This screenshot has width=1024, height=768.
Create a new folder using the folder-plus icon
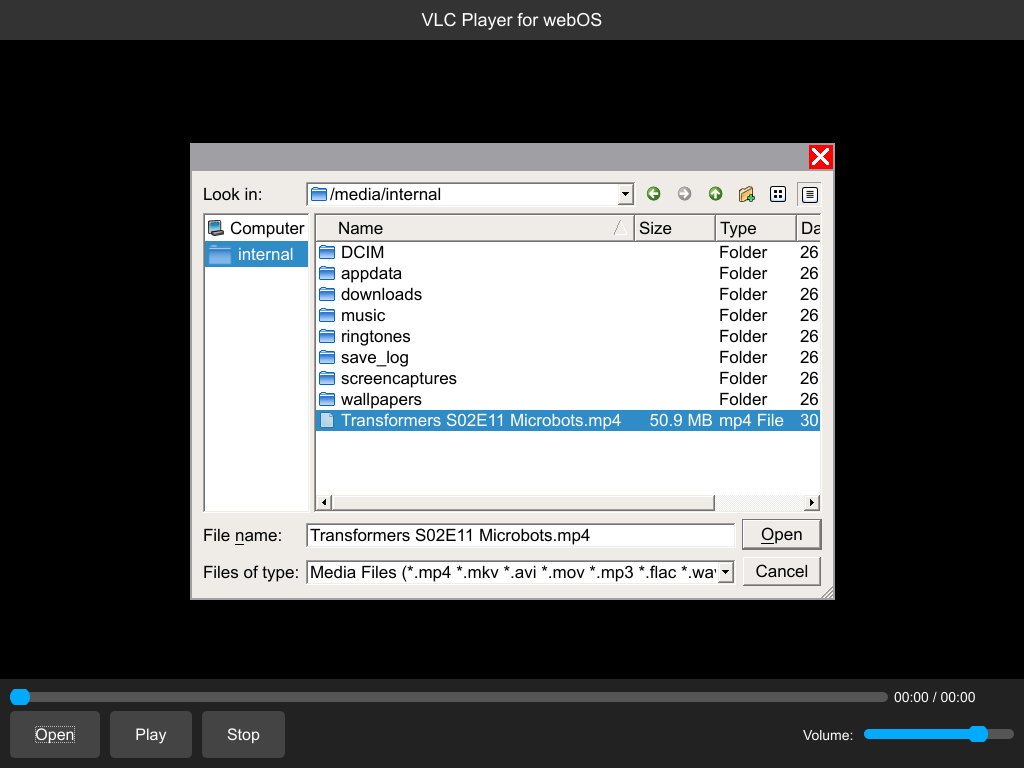pos(746,194)
